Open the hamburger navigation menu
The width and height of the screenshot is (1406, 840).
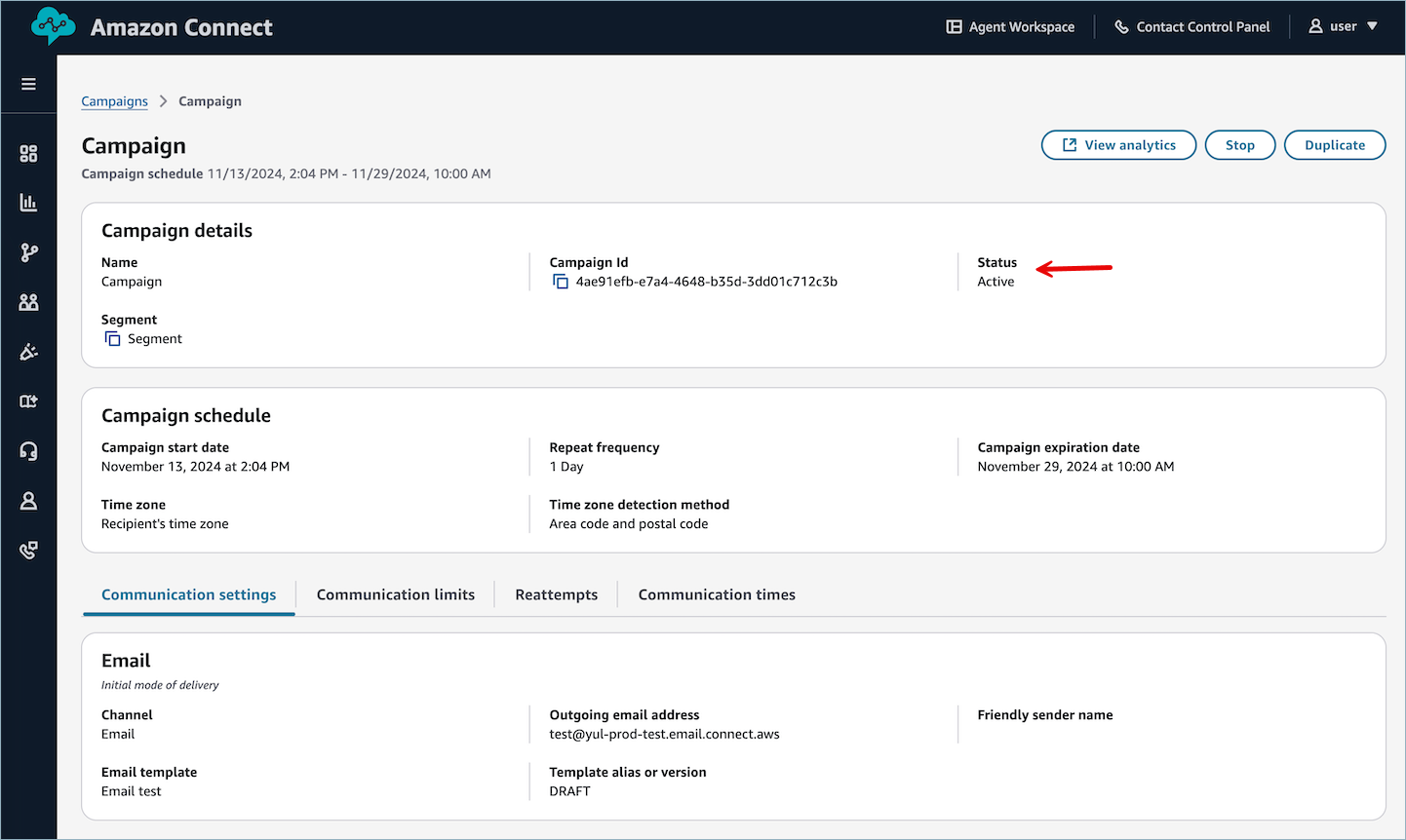coord(28,83)
